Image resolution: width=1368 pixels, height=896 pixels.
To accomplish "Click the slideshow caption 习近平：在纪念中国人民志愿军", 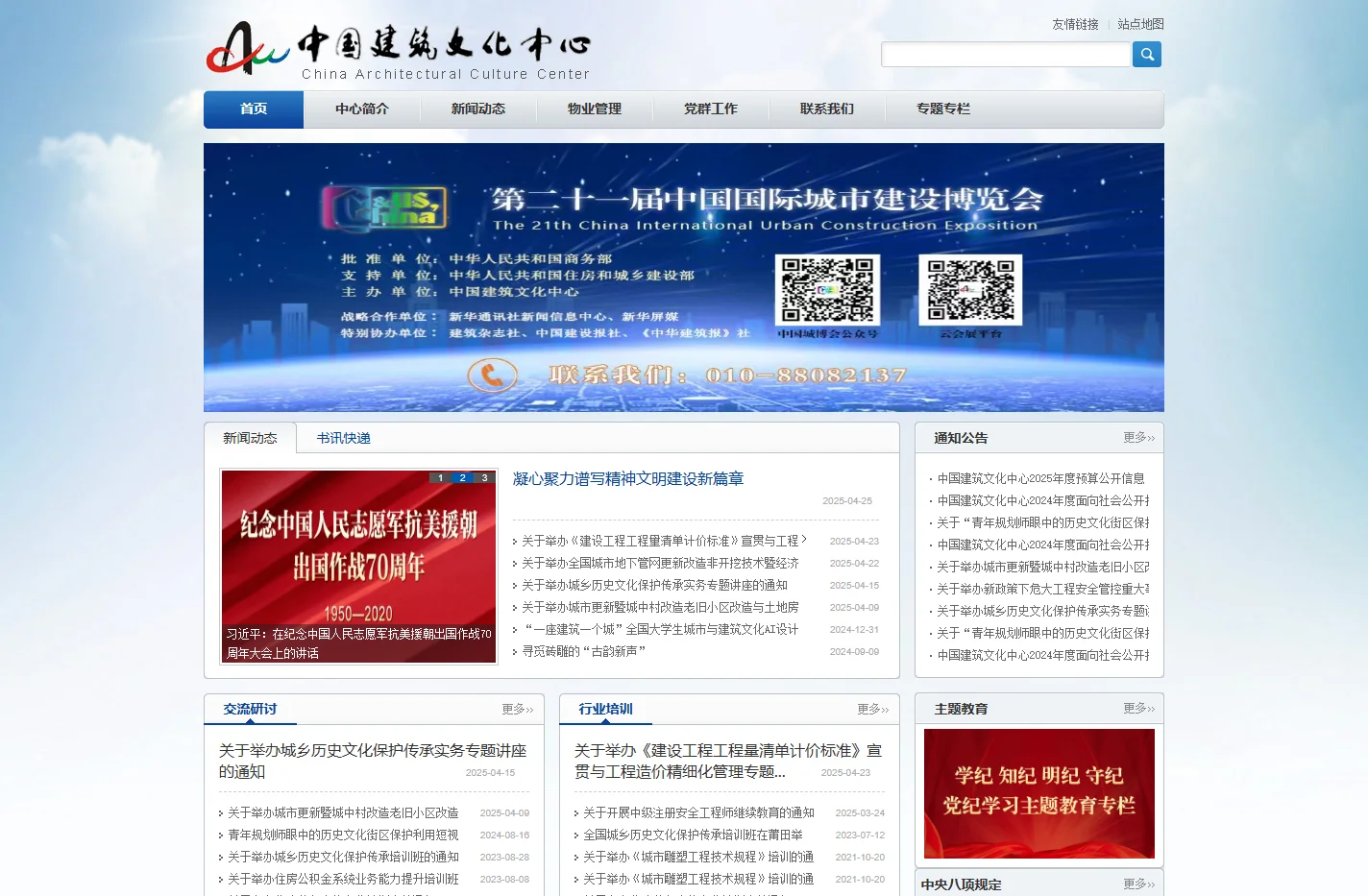I will point(358,643).
